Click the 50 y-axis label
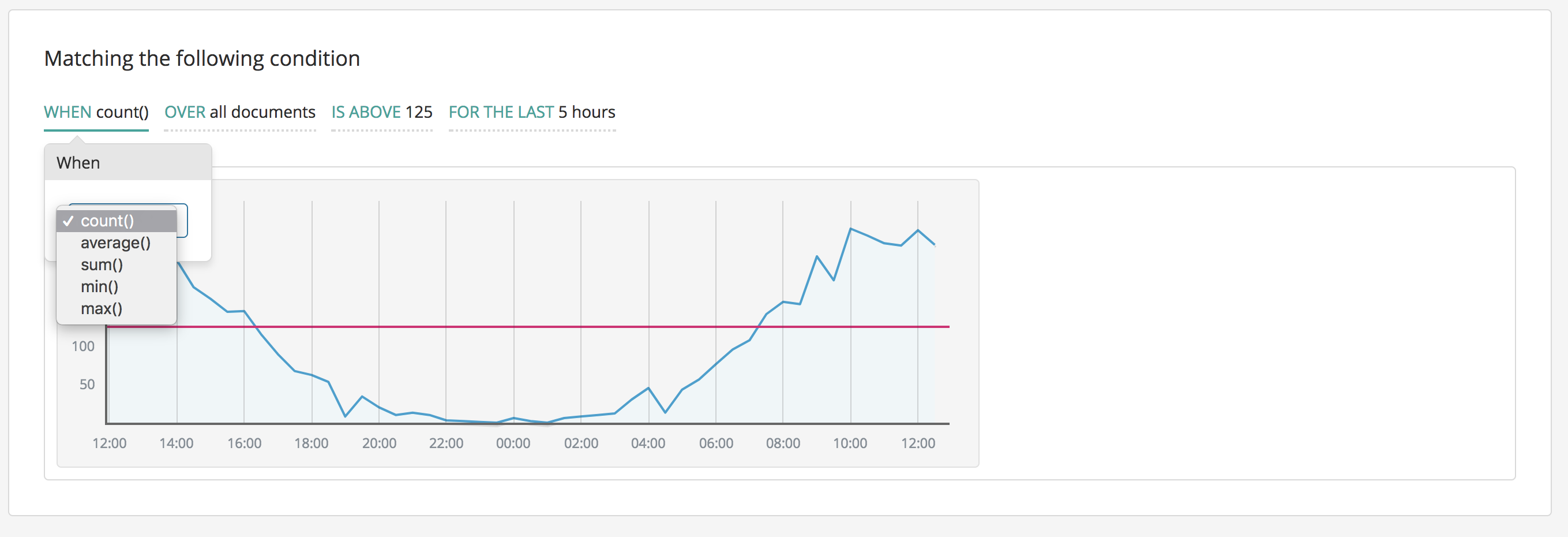This screenshot has width=1568, height=537. 87,385
